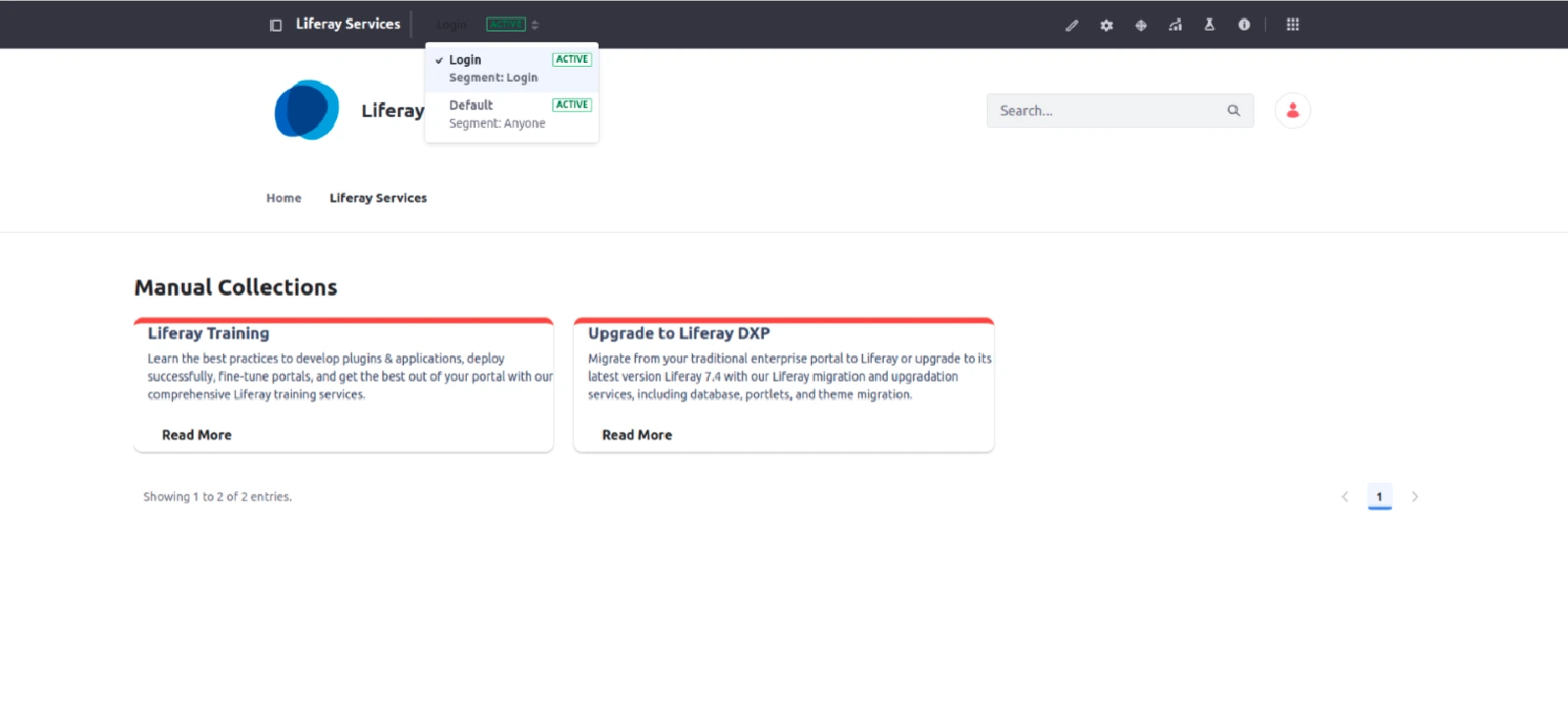Viewport: 1568px width, 723px height.
Task: Open the Home navigation item
Action: pyautogui.click(x=283, y=198)
